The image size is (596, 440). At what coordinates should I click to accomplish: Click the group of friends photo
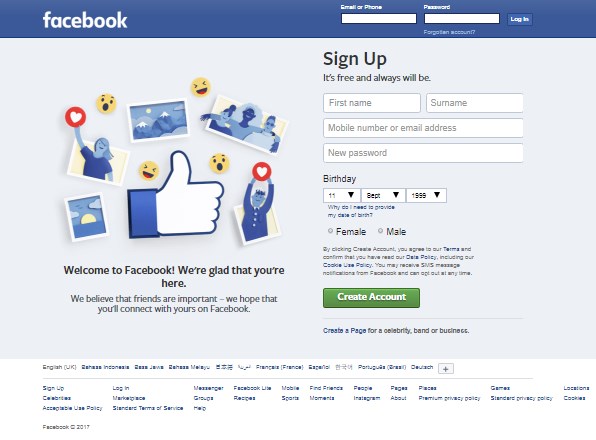point(246,125)
